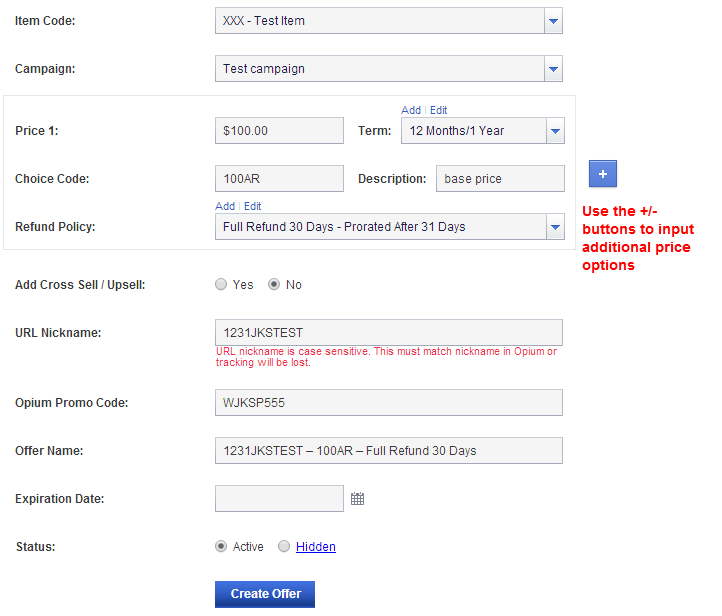Click Add link above Term

pyautogui.click(x=411, y=110)
